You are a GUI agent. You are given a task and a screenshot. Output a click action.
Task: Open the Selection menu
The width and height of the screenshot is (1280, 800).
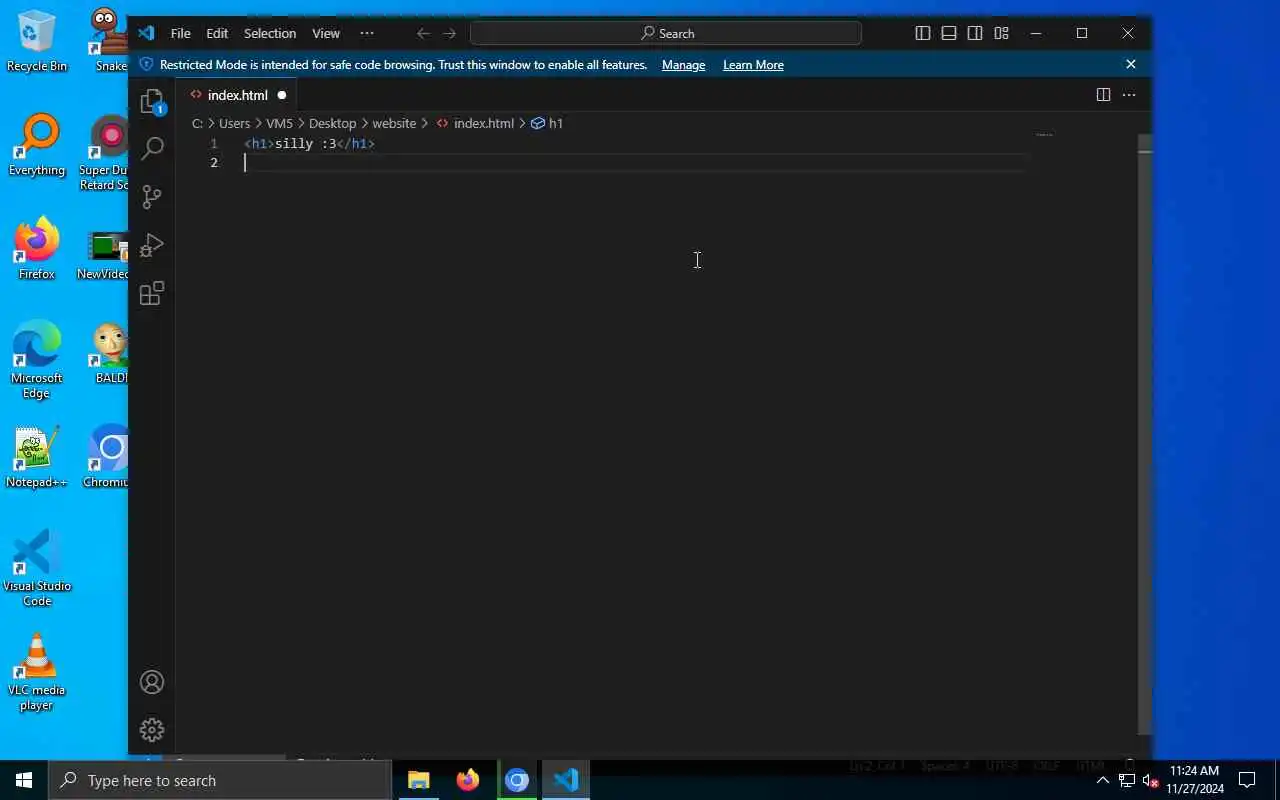pos(270,33)
